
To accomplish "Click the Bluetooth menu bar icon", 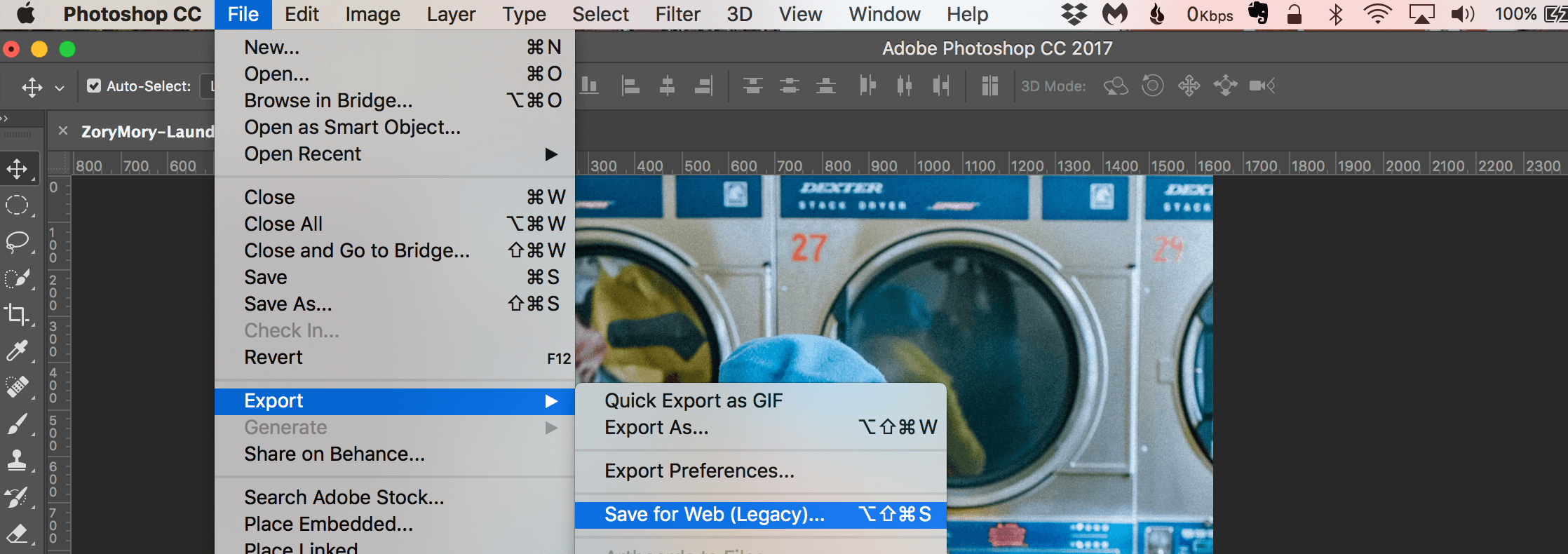I will point(1336,14).
